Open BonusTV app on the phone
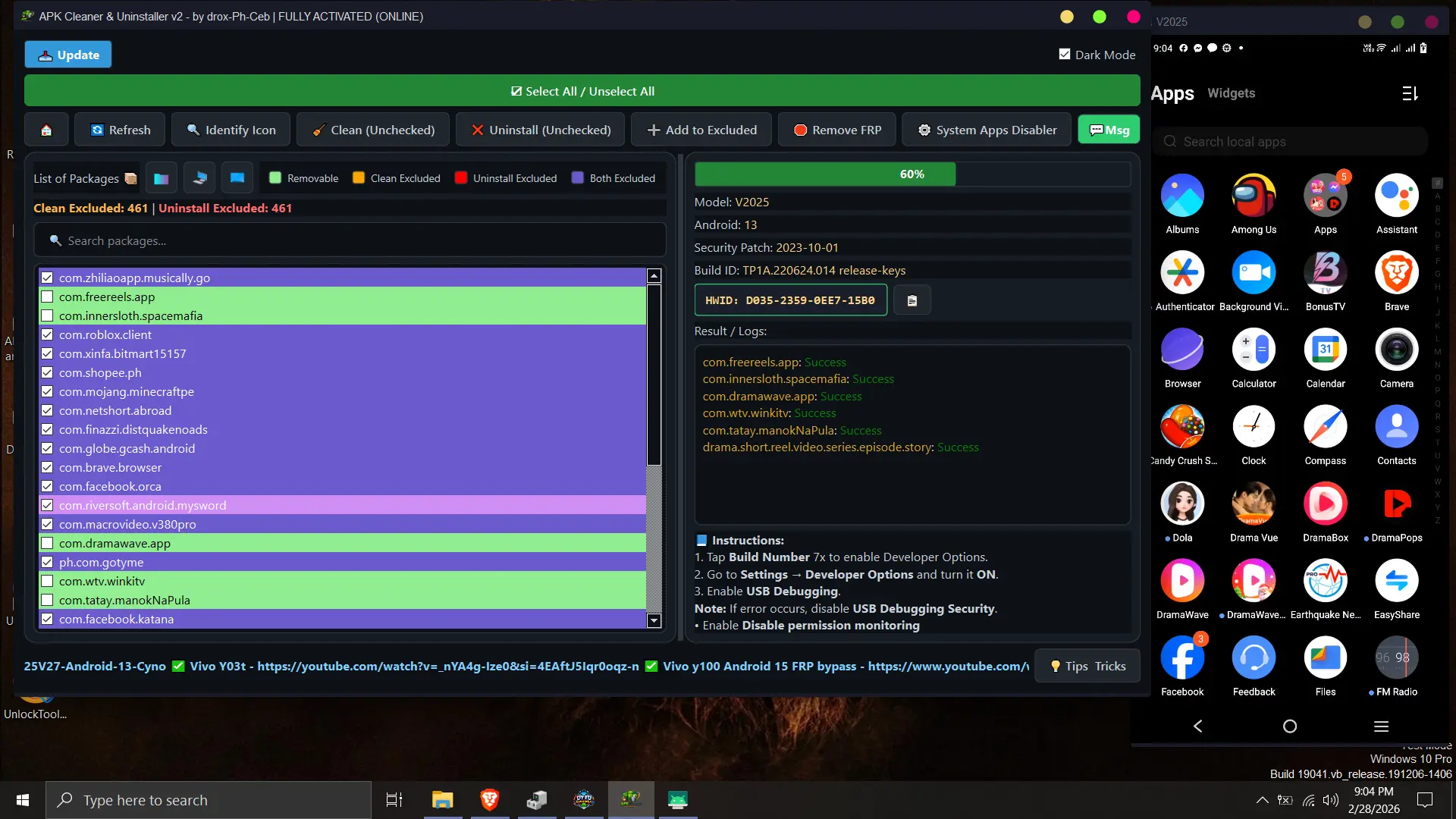1456x819 pixels. 1325,272
